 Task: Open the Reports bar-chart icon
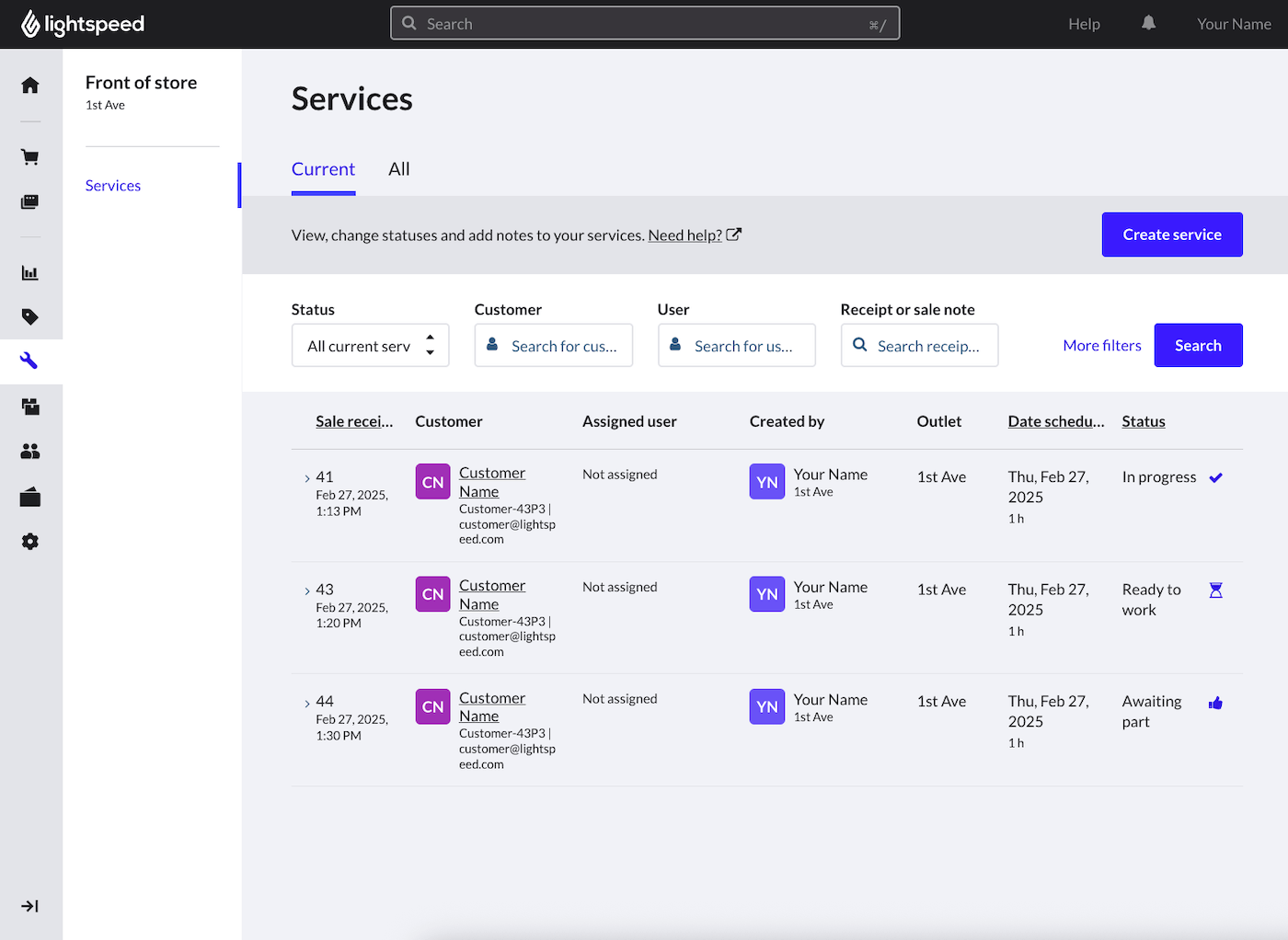(29, 272)
